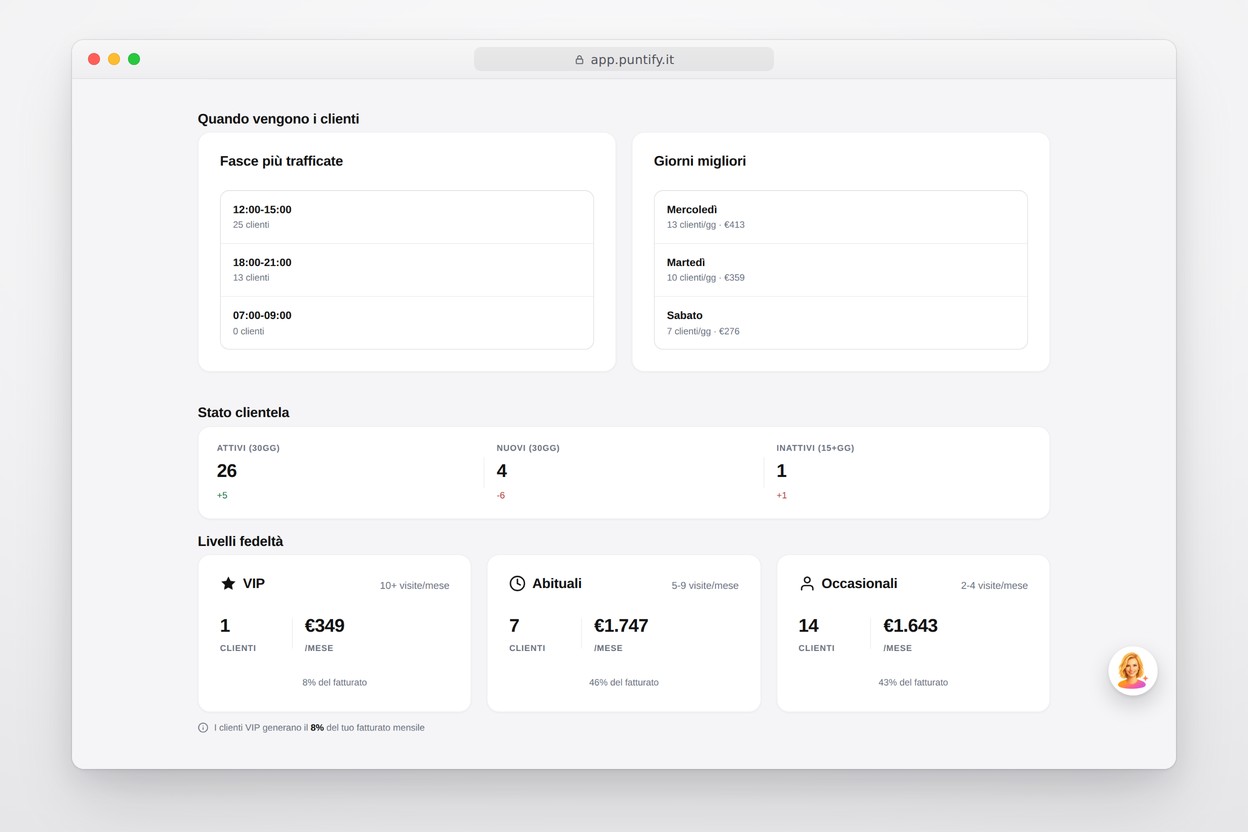Click the Occasionali revenue €1.643
The image size is (1248, 832).
point(910,626)
